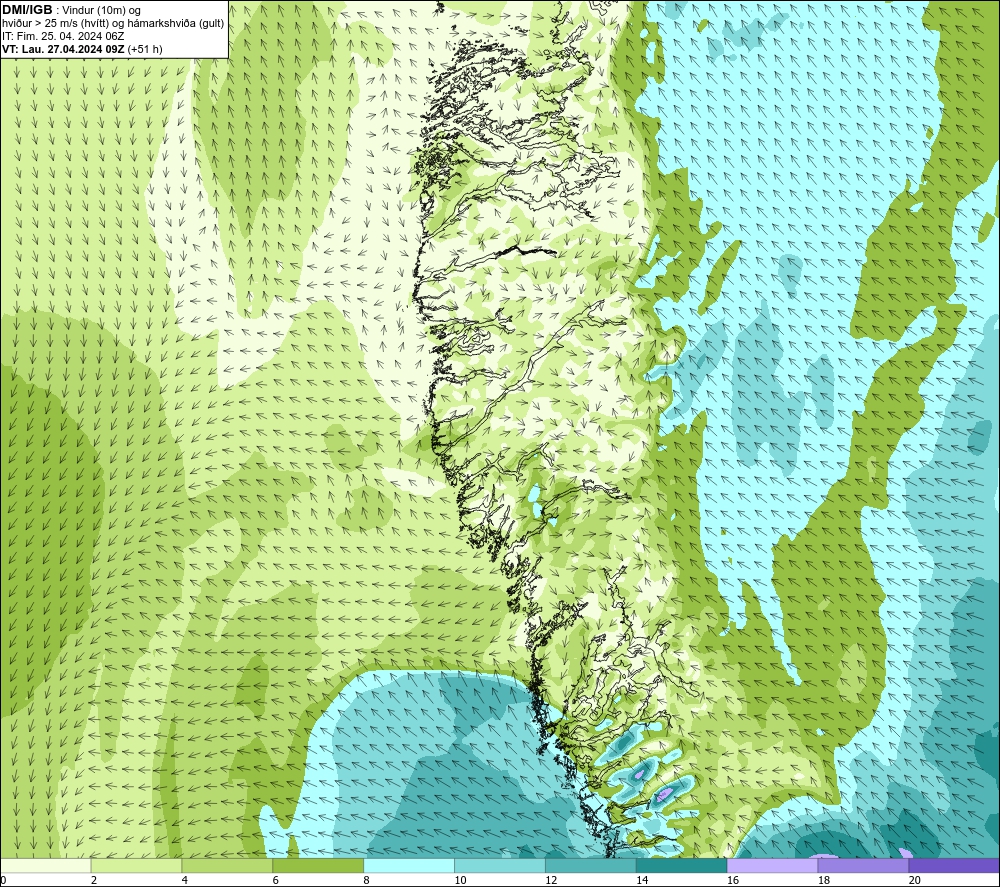Click the legend label '14'
Screen dimensions: 1000x887
tap(642, 881)
